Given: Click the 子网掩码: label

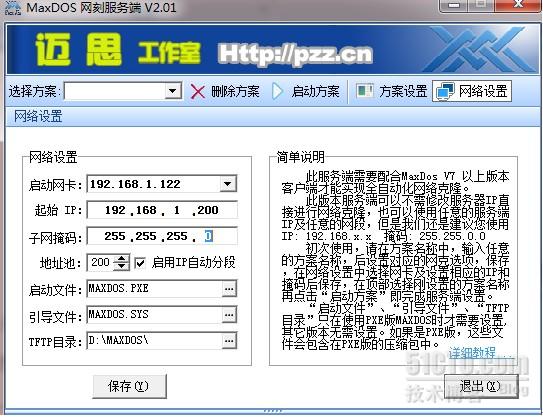Looking at the screenshot, I should pos(56,238).
